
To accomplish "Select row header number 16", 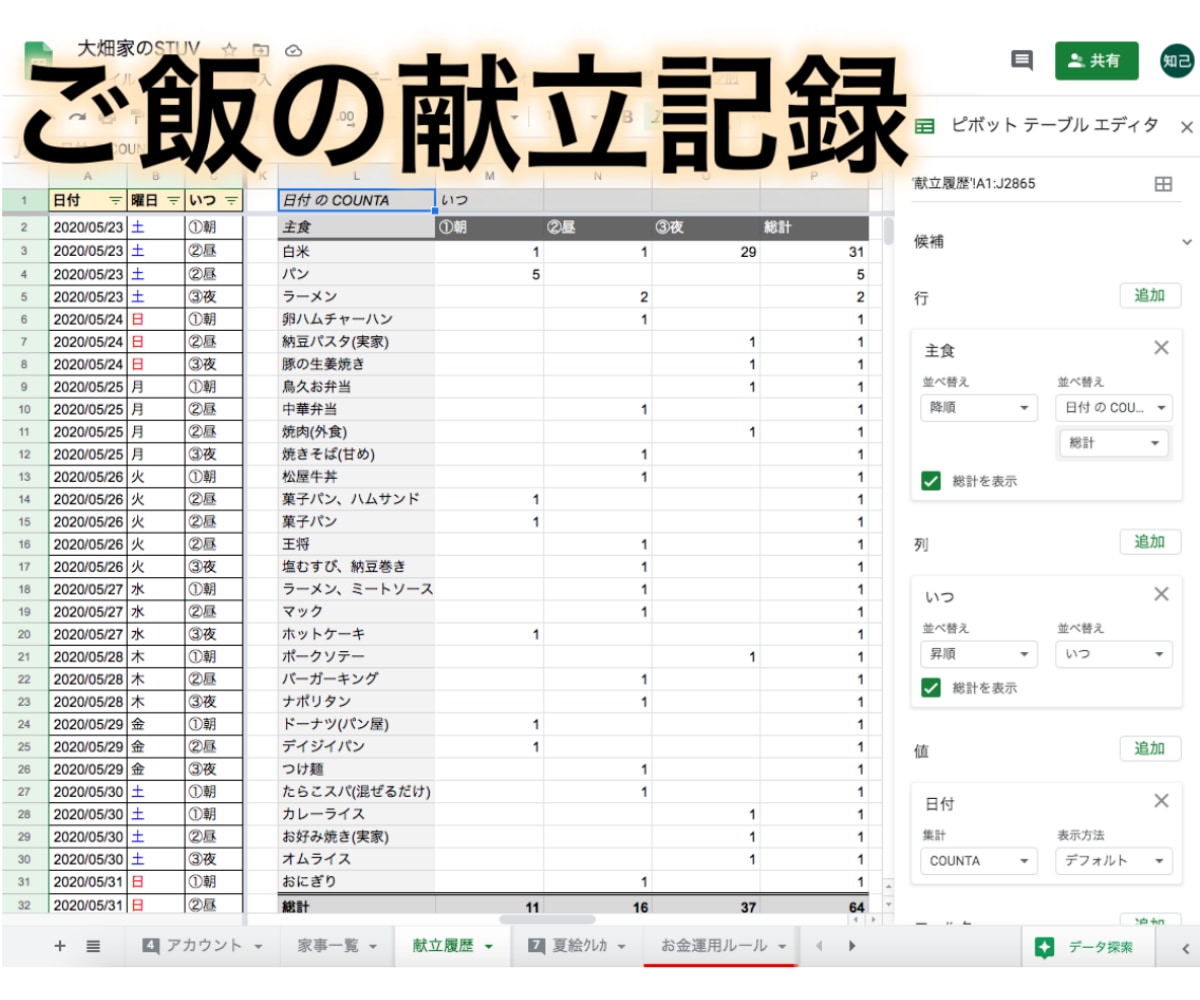I will [24, 544].
